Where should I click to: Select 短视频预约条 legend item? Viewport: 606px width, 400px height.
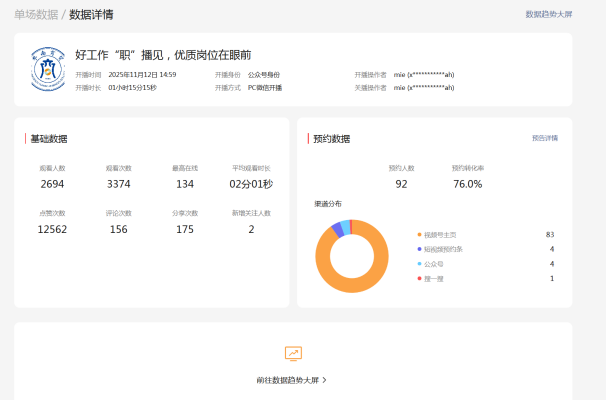tap(443, 248)
